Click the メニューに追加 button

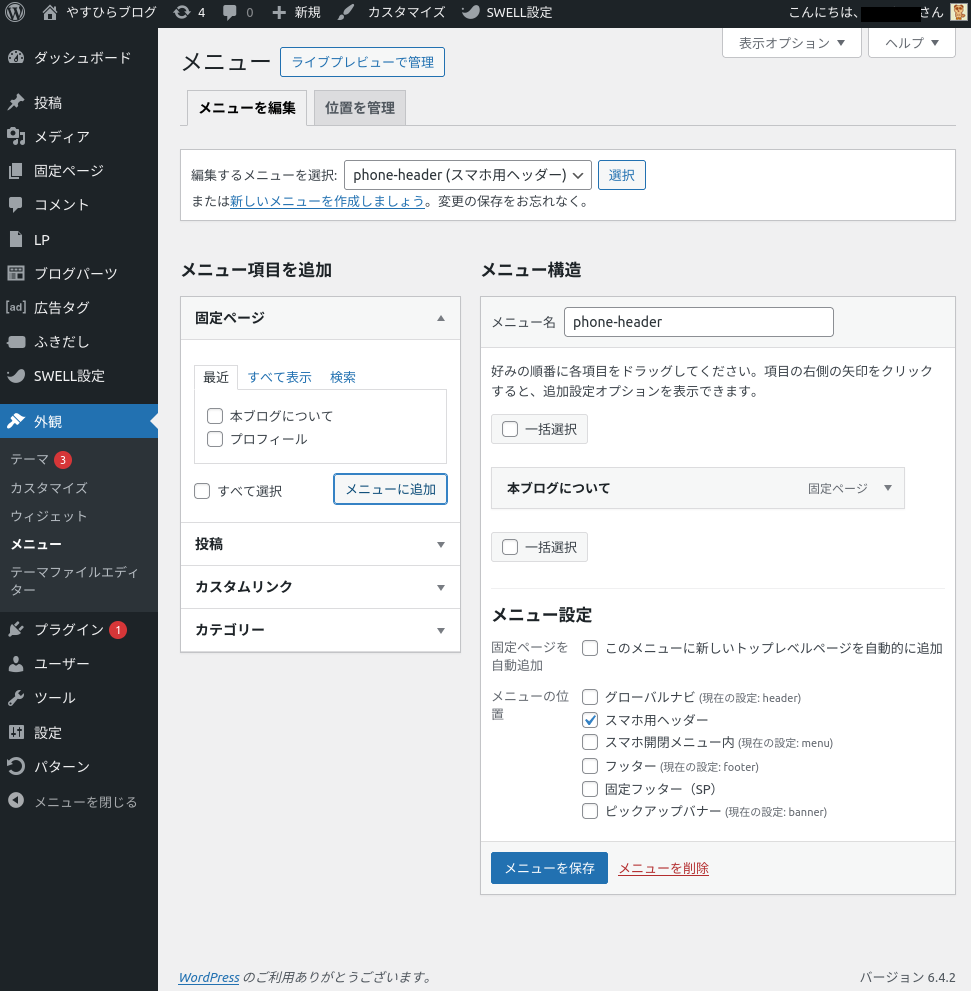pos(390,489)
